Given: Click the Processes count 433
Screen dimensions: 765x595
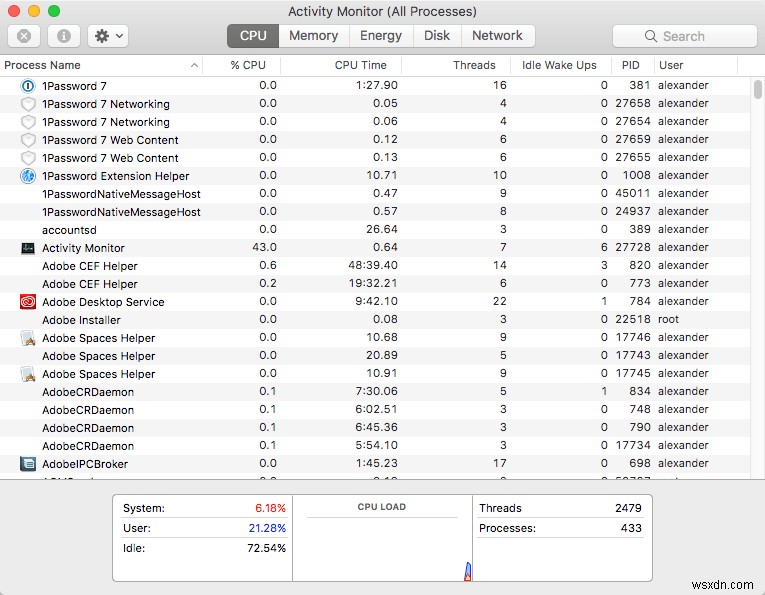Looking at the screenshot, I should [x=631, y=528].
